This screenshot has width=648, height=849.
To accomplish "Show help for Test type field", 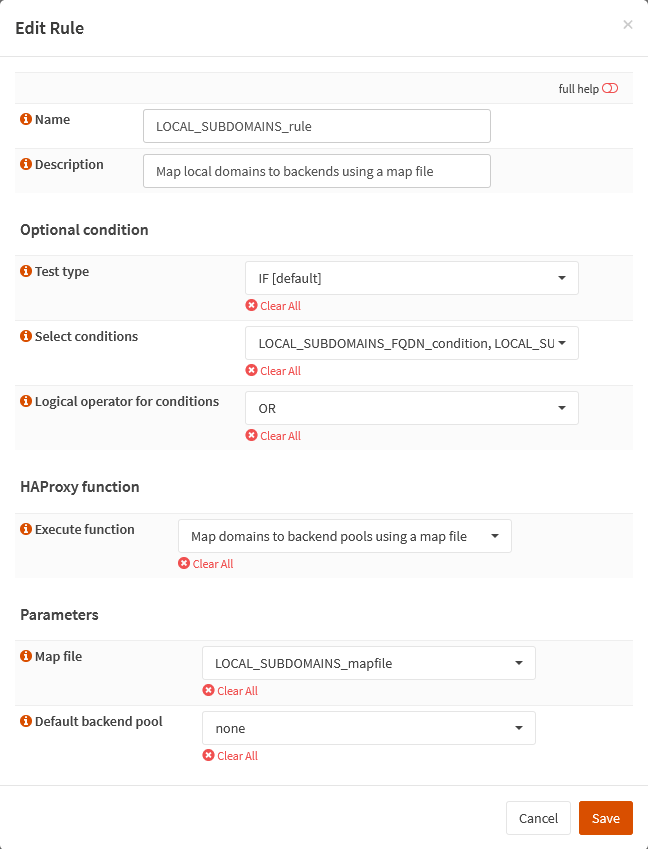I will tap(26, 272).
